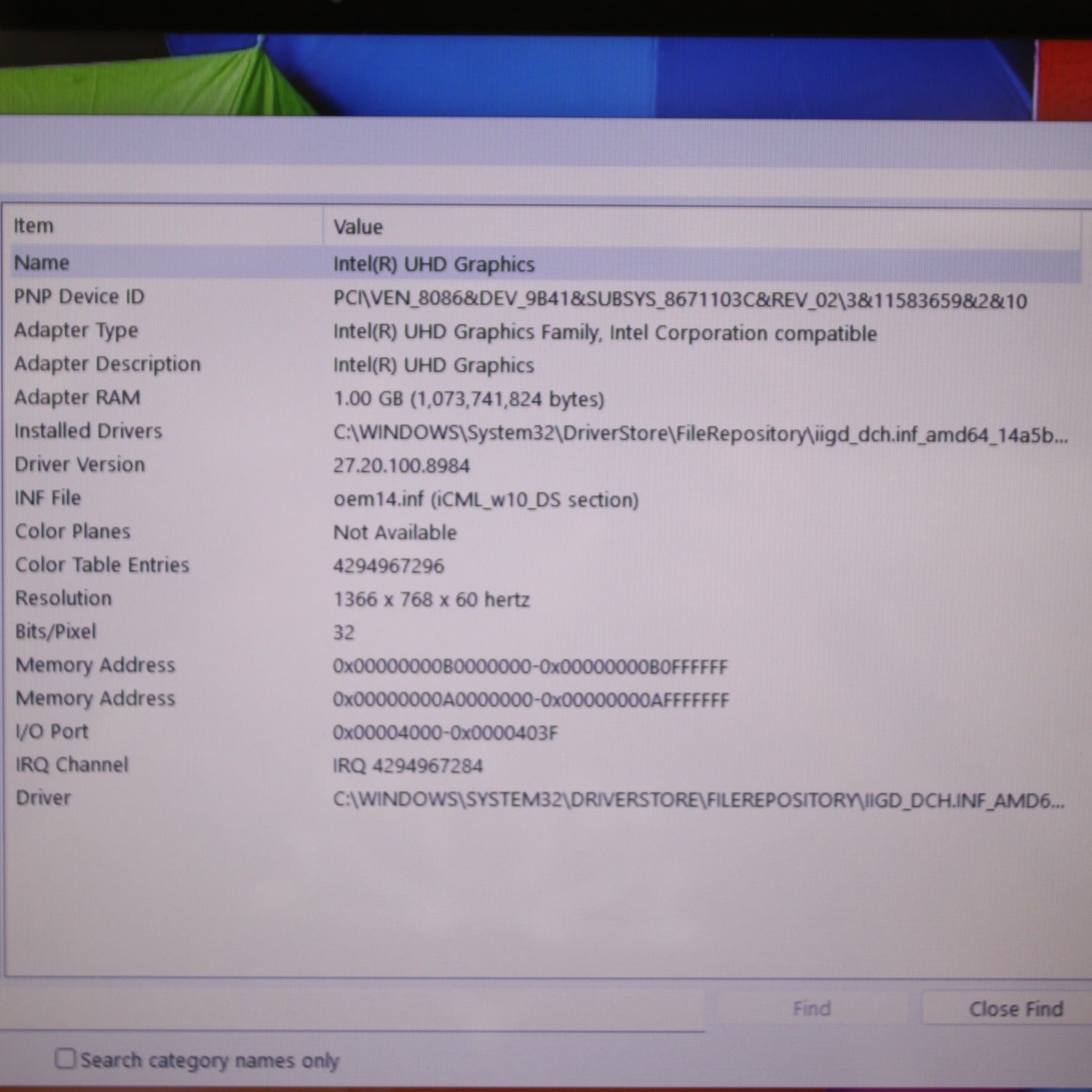Click the Driver Version row
Image resolution: width=1092 pixels, height=1092 pixels.
pos(80,464)
